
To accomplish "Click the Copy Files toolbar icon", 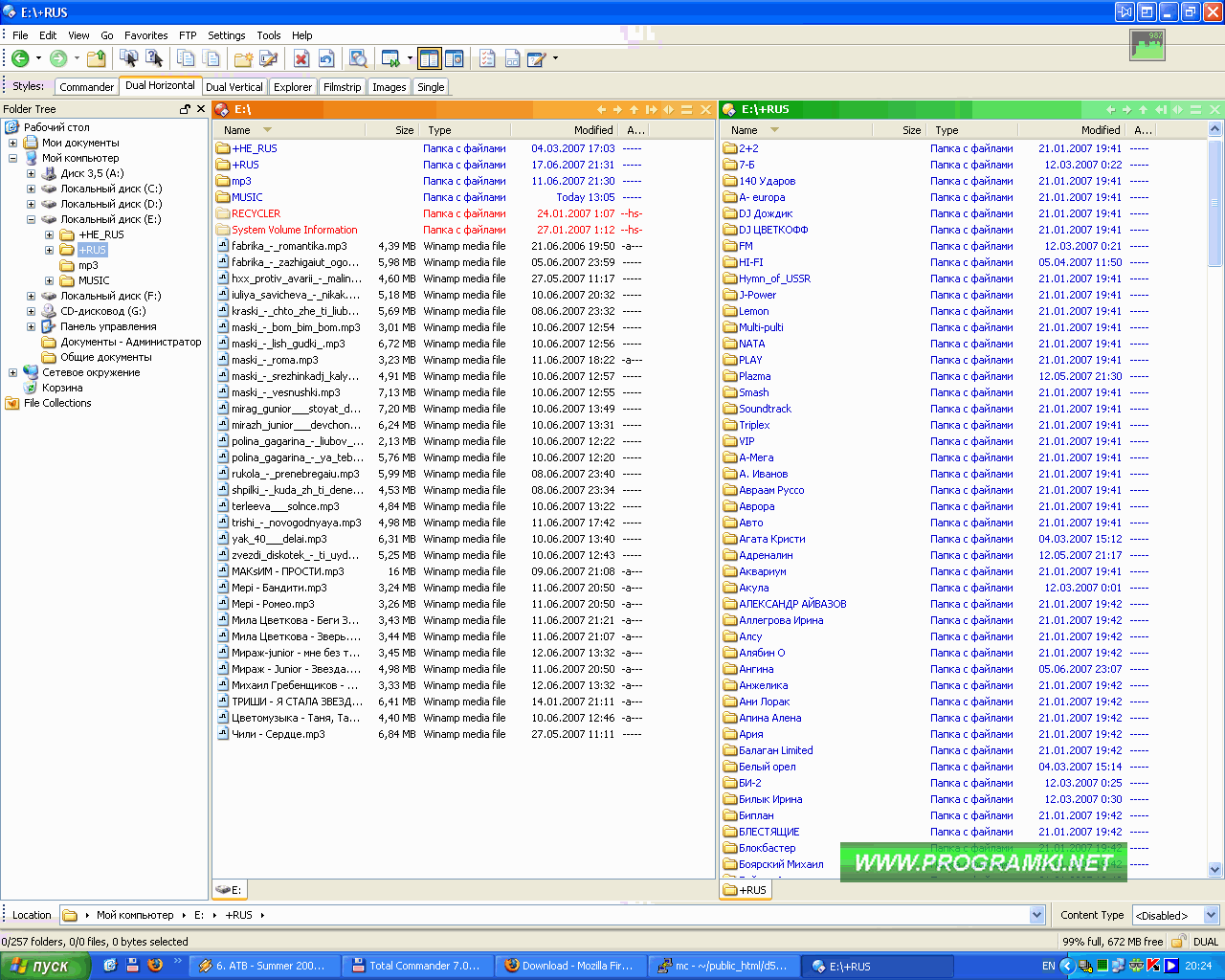I will coord(128,59).
